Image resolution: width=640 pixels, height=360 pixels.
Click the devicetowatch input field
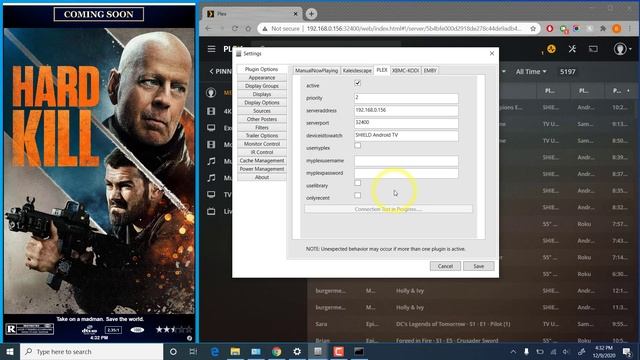(406, 136)
